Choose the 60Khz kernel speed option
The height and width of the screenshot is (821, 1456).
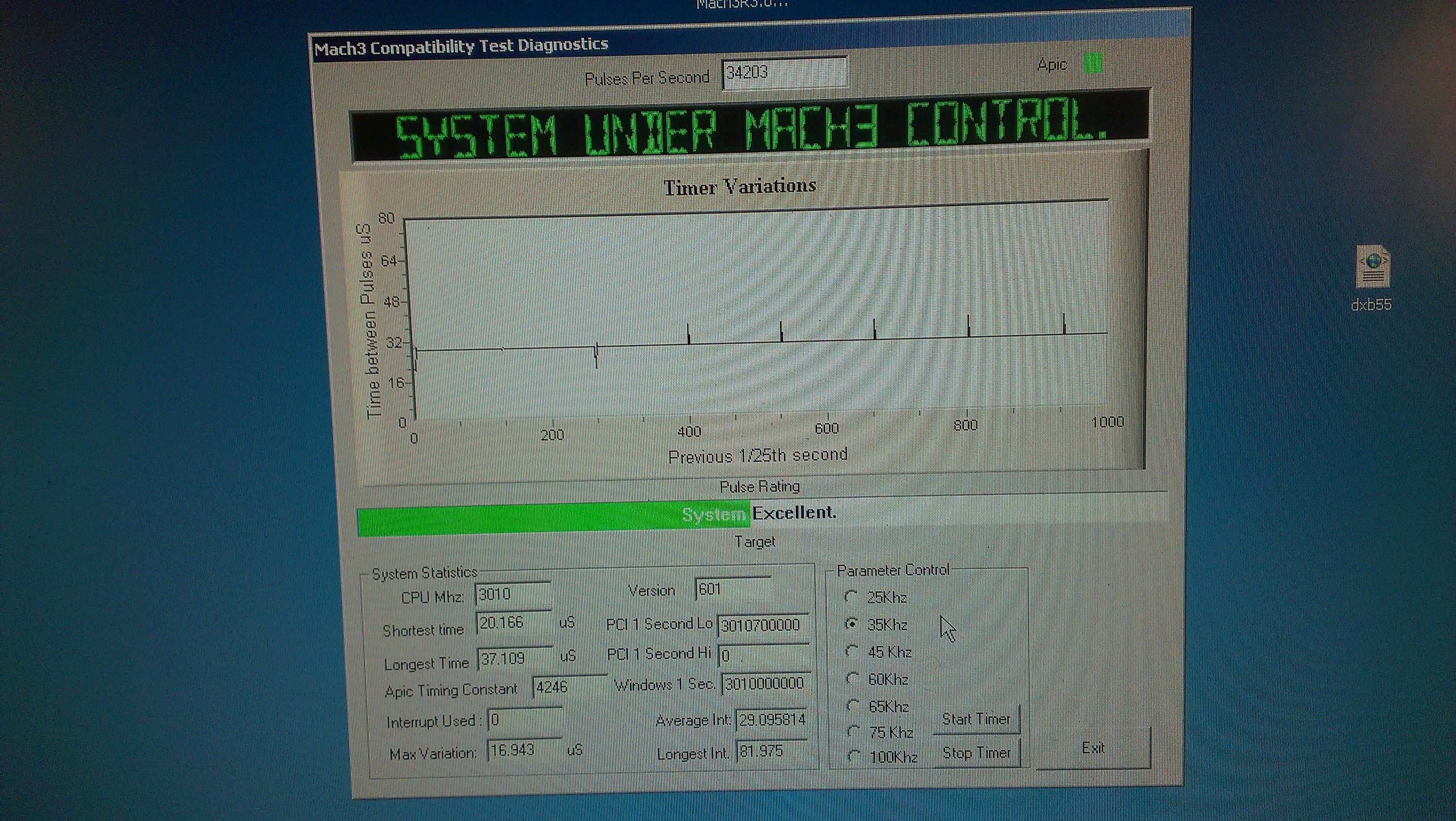[x=852, y=679]
